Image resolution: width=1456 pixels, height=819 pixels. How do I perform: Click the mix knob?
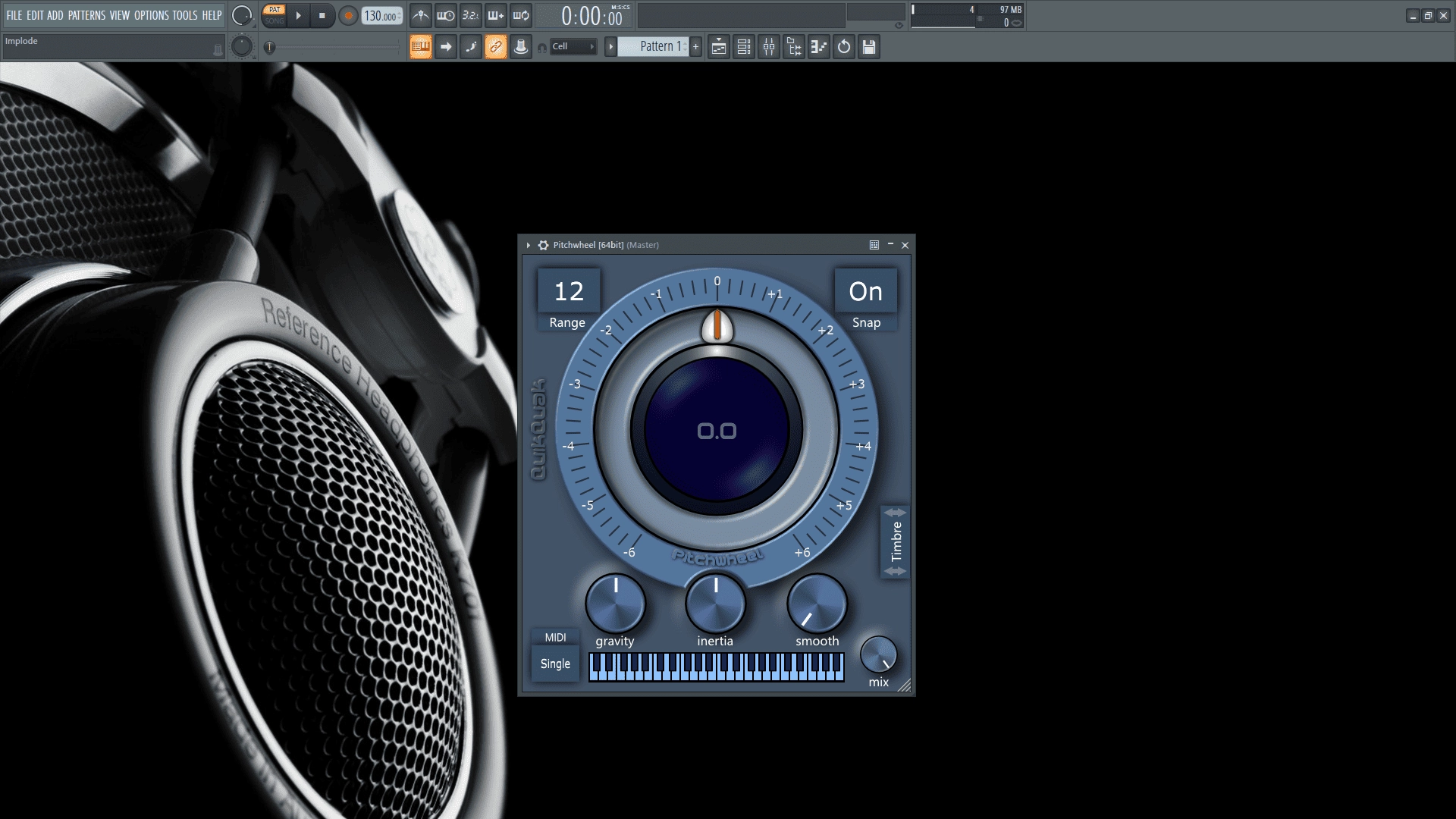click(x=878, y=655)
